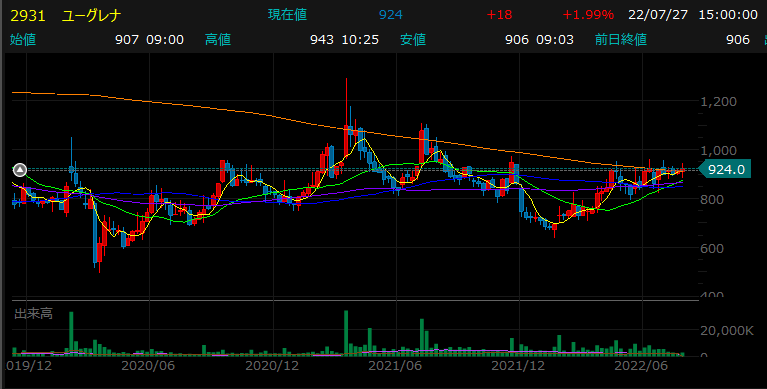Viewport: 767px width, 389px height.
Task: Select the stock code 2931
Action: point(28,16)
